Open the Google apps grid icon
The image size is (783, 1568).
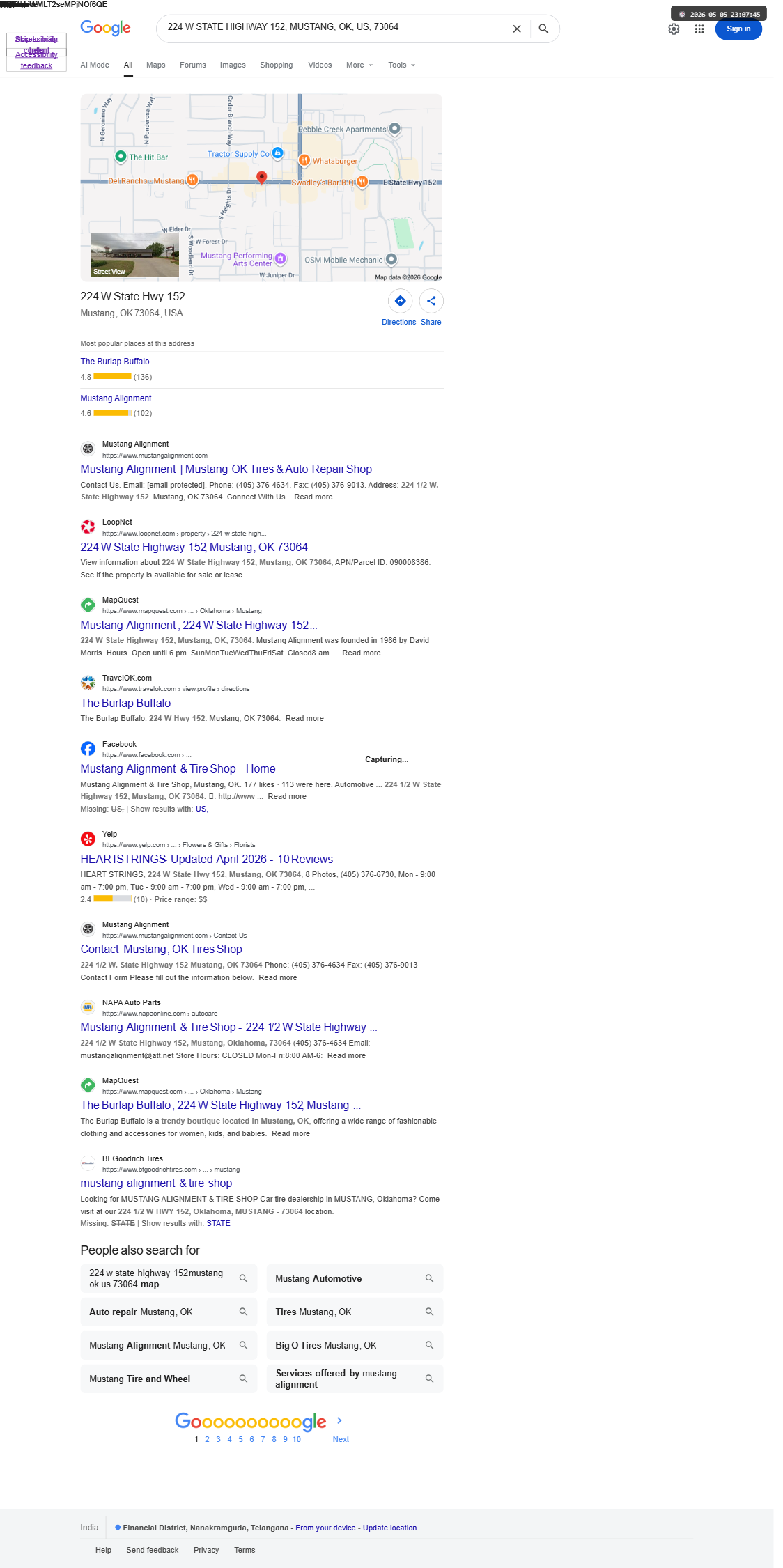tap(699, 29)
